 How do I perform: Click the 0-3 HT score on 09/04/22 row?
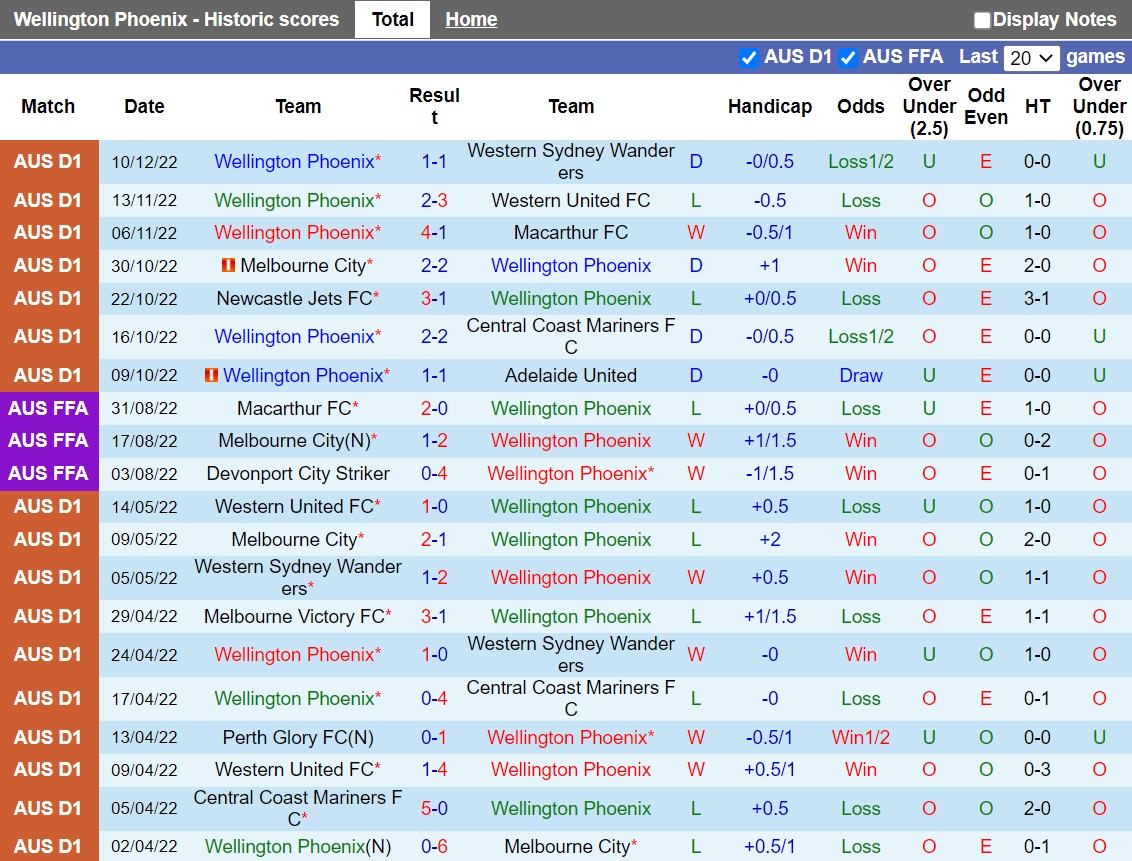pos(1037,769)
